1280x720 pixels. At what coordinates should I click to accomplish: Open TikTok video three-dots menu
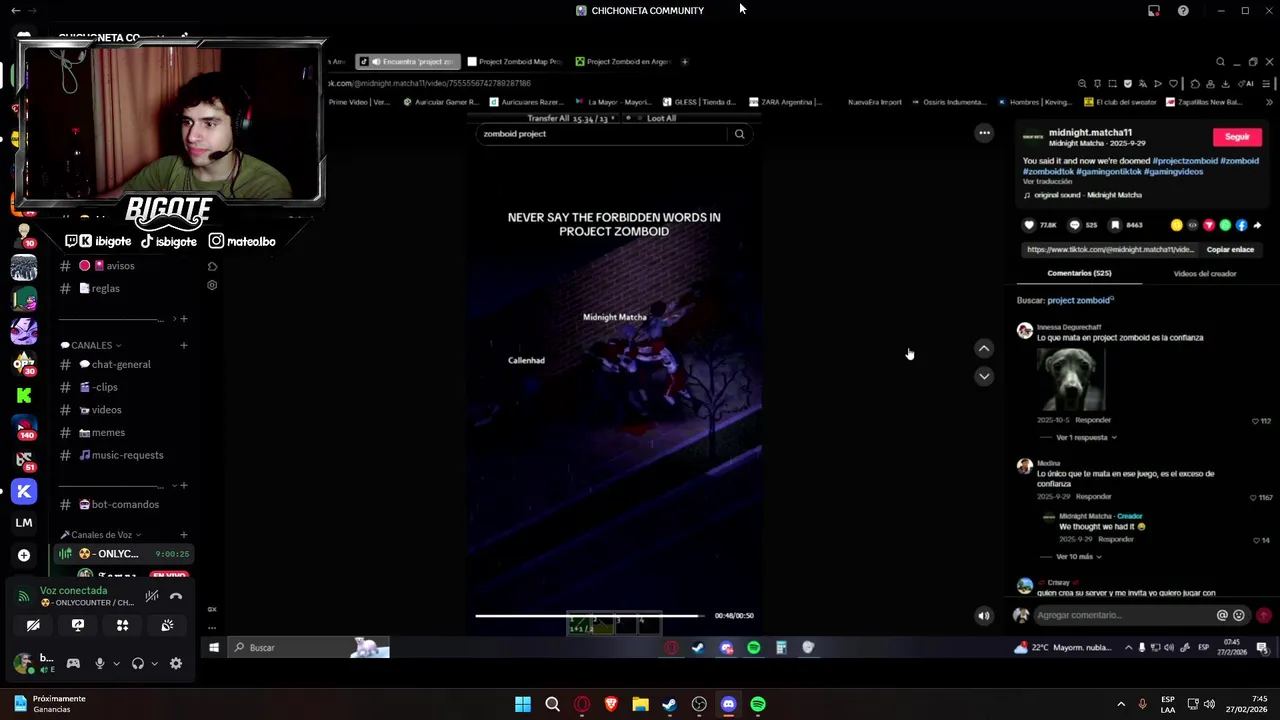pyautogui.click(x=984, y=133)
